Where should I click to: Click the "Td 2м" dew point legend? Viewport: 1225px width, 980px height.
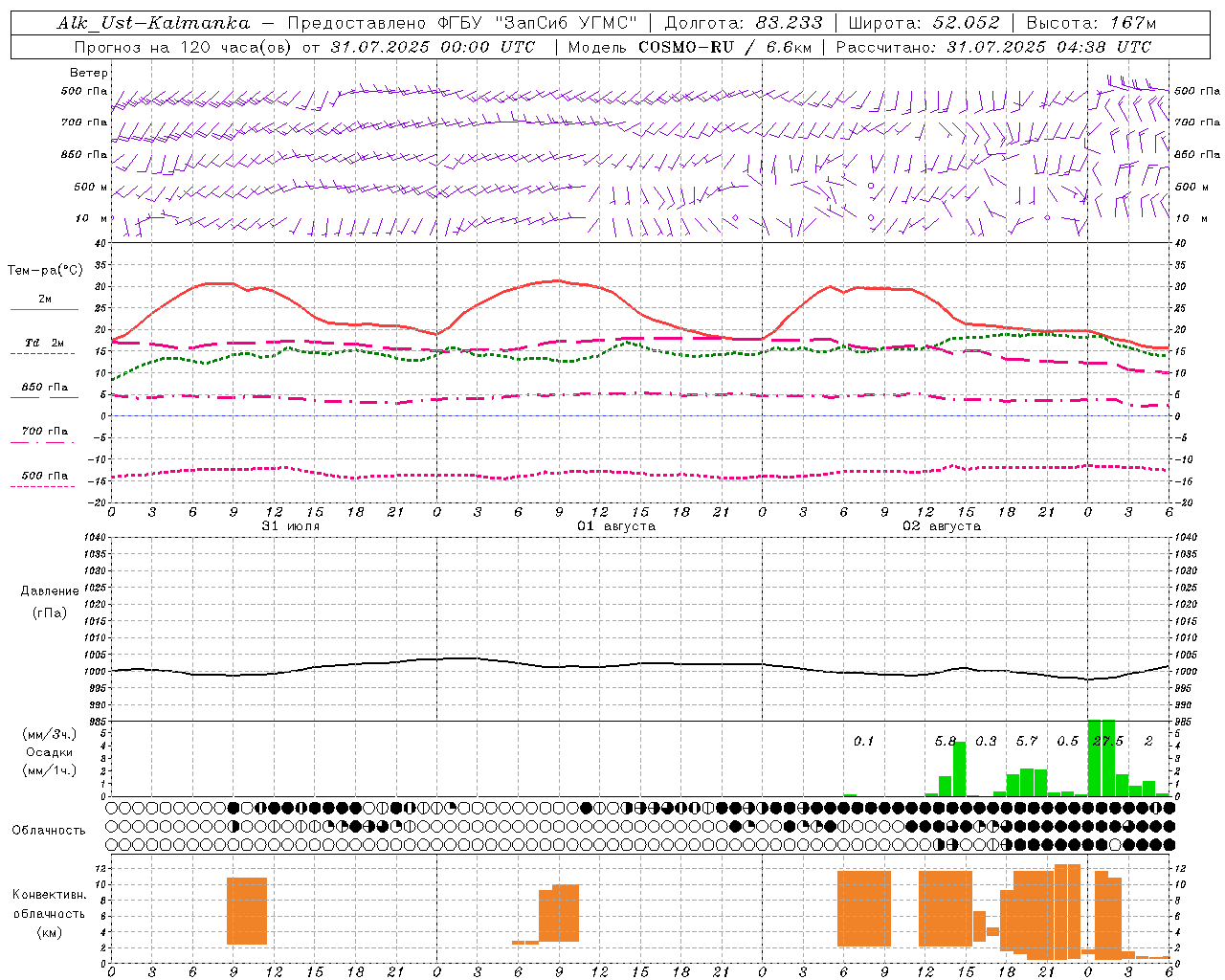[x=45, y=343]
